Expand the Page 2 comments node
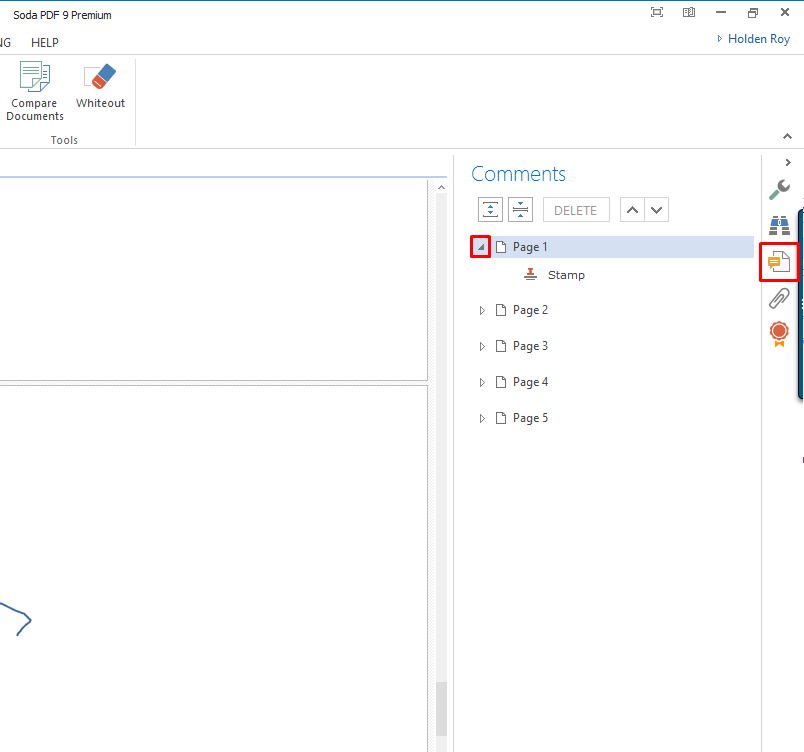The height and width of the screenshot is (752, 804). click(x=482, y=310)
